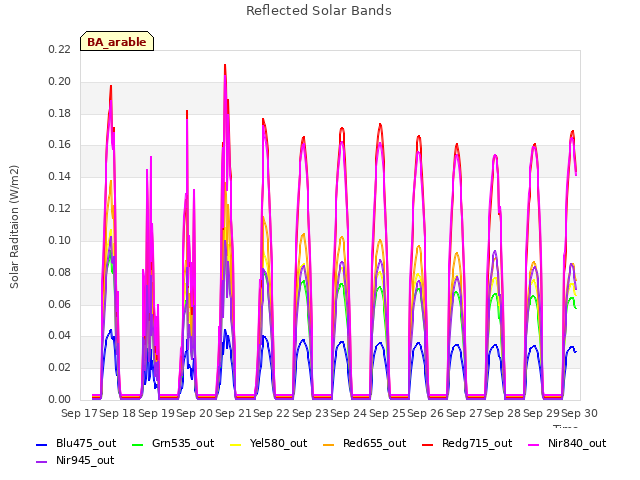Click the Solar Raditaion (W/m2) axis label
Screen dimensions: 640x480
pos(14,227)
